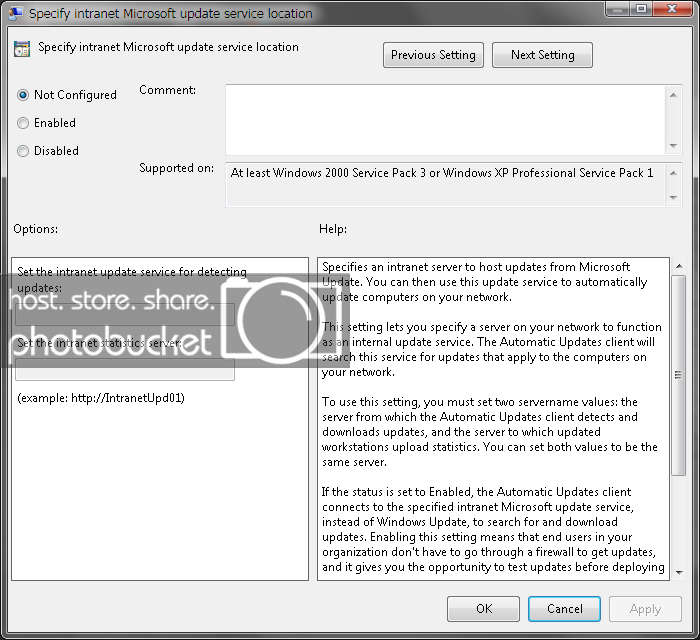Minimize the dialog window

pos(618,8)
